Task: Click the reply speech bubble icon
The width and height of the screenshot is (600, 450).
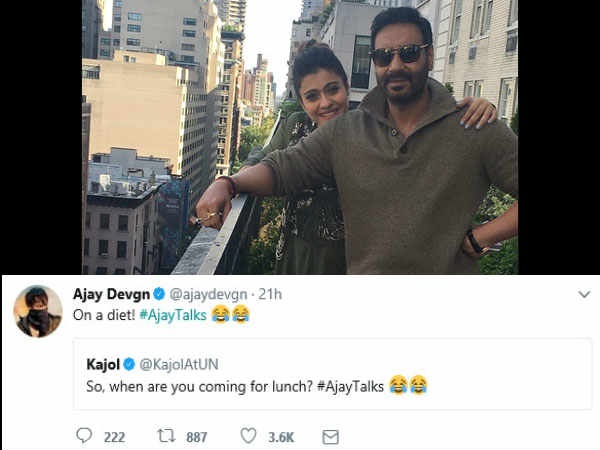Action: pyautogui.click(x=84, y=436)
